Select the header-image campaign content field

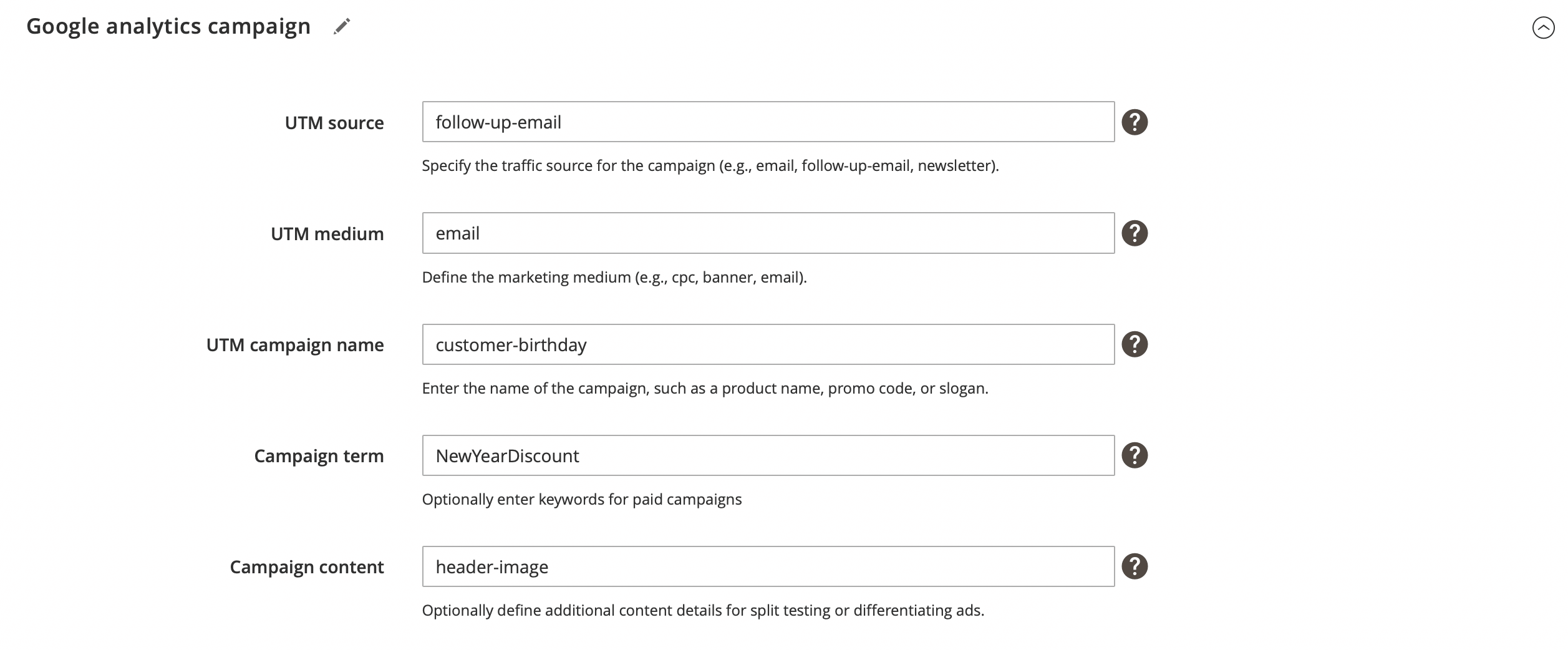(767, 566)
